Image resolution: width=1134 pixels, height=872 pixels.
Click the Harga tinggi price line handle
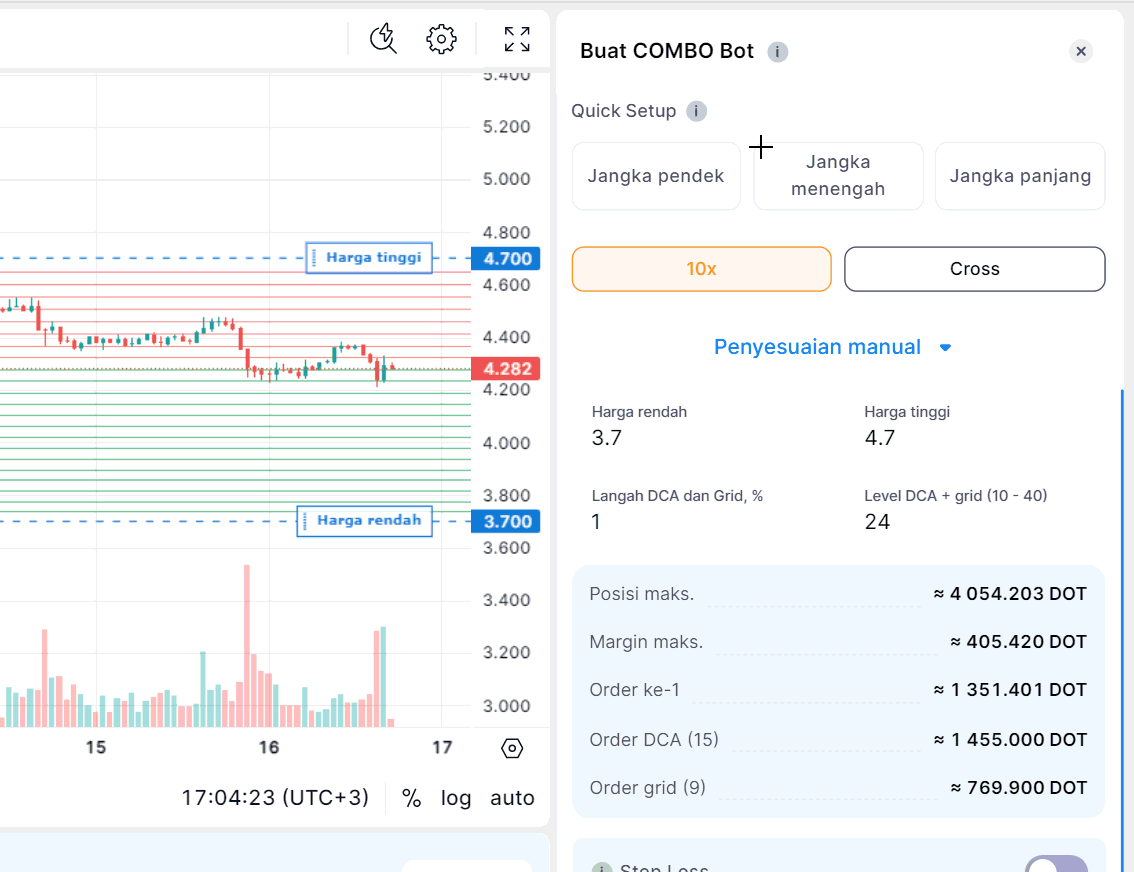pyautogui.click(x=369, y=258)
